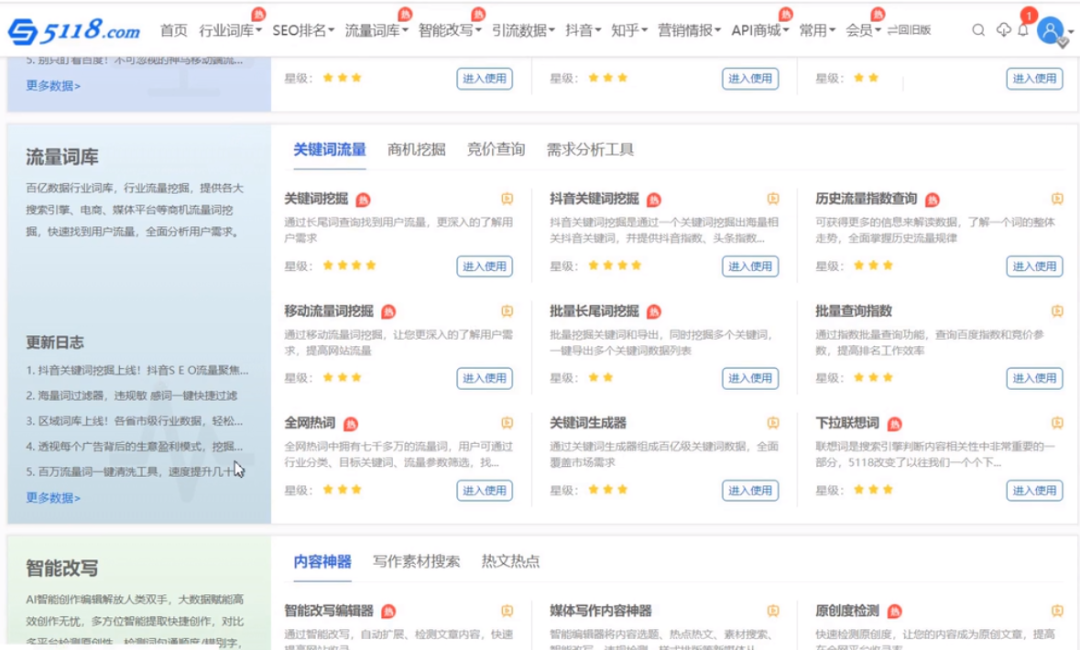The height and width of the screenshot is (650, 1080).
Task: Expand the 行业词库 dropdown menu
Action: [230, 30]
